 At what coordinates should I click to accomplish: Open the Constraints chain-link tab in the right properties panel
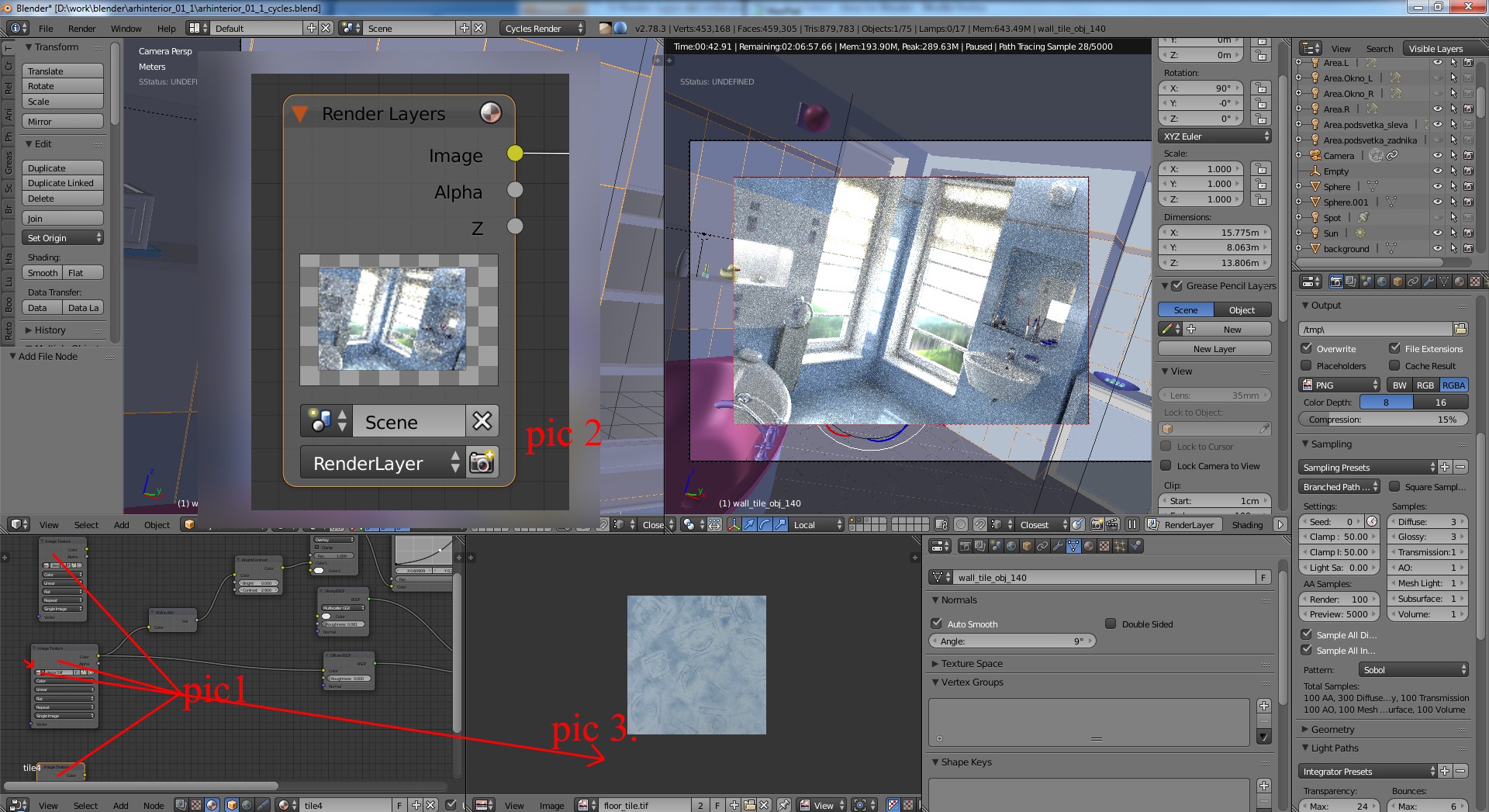(1413, 282)
